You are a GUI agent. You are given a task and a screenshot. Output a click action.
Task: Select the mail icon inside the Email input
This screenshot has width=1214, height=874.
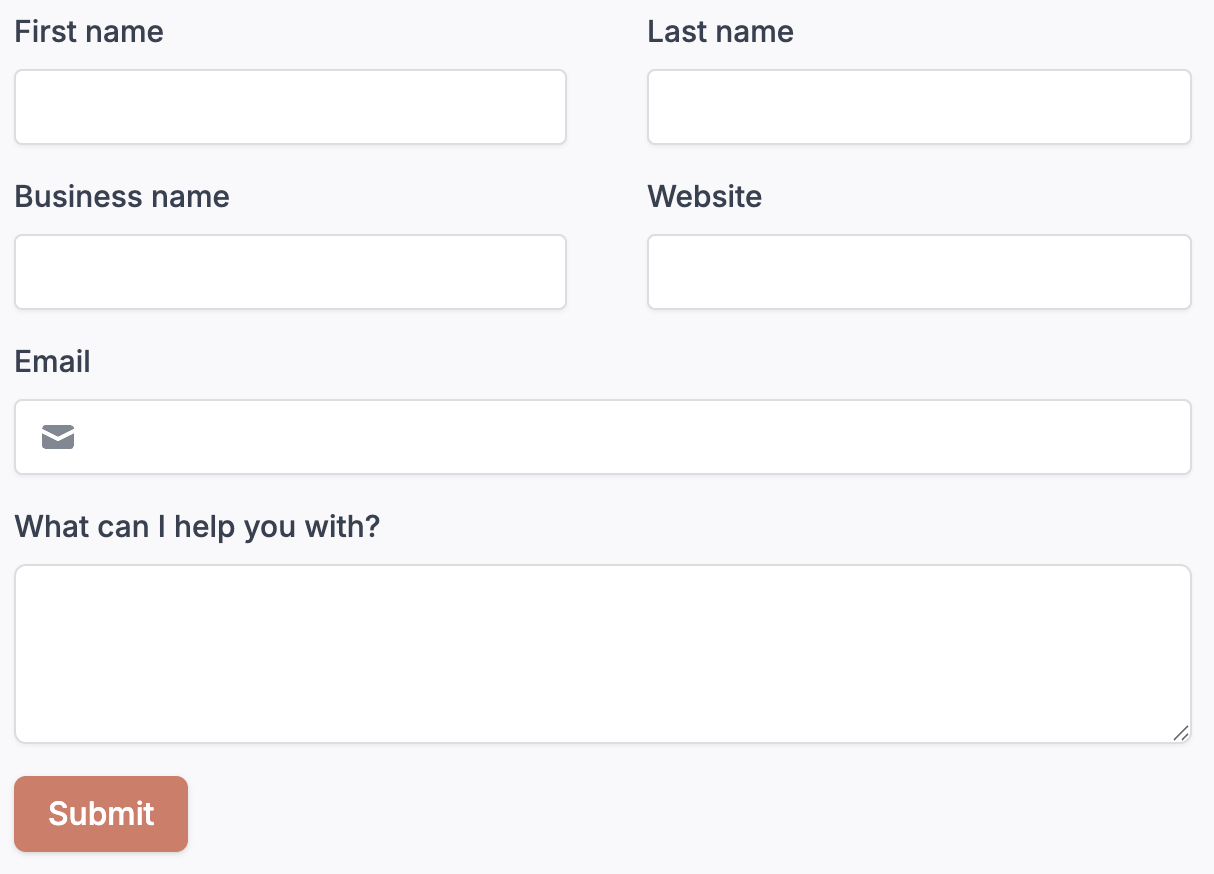point(58,436)
